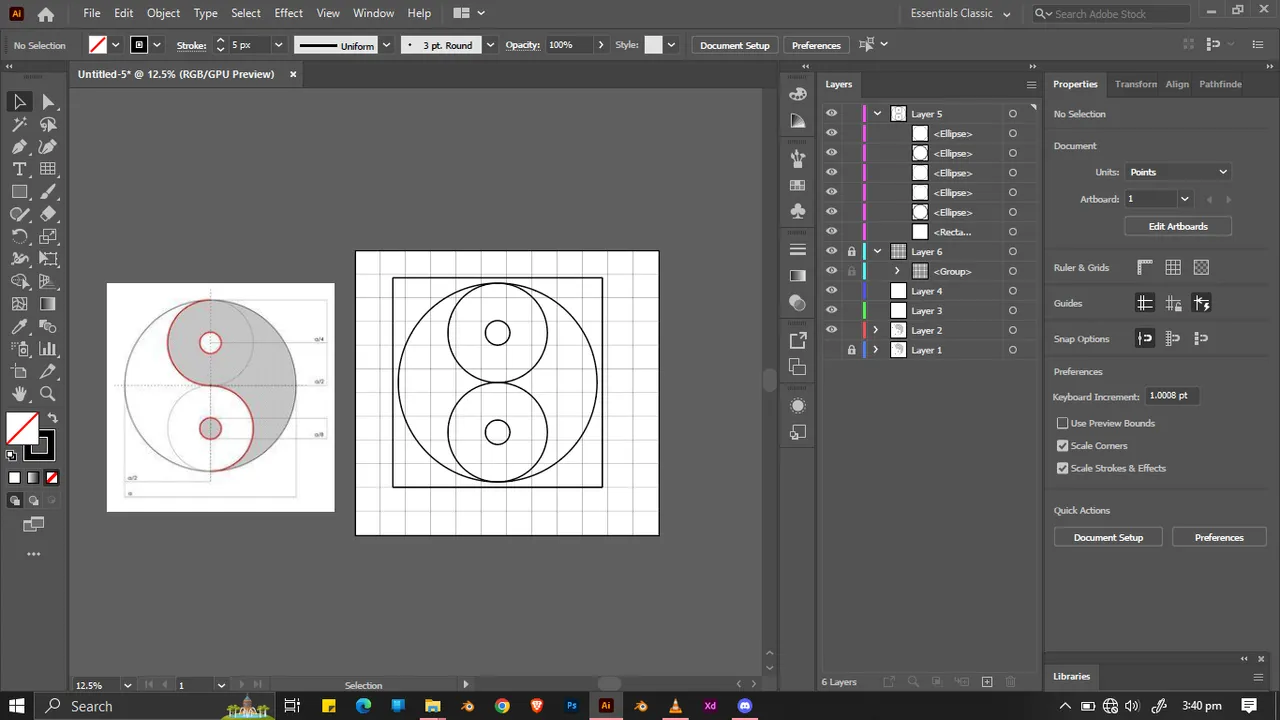Toggle Layer 3 eye icon
Image resolution: width=1280 pixels, height=720 pixels.
click(831, 311)
